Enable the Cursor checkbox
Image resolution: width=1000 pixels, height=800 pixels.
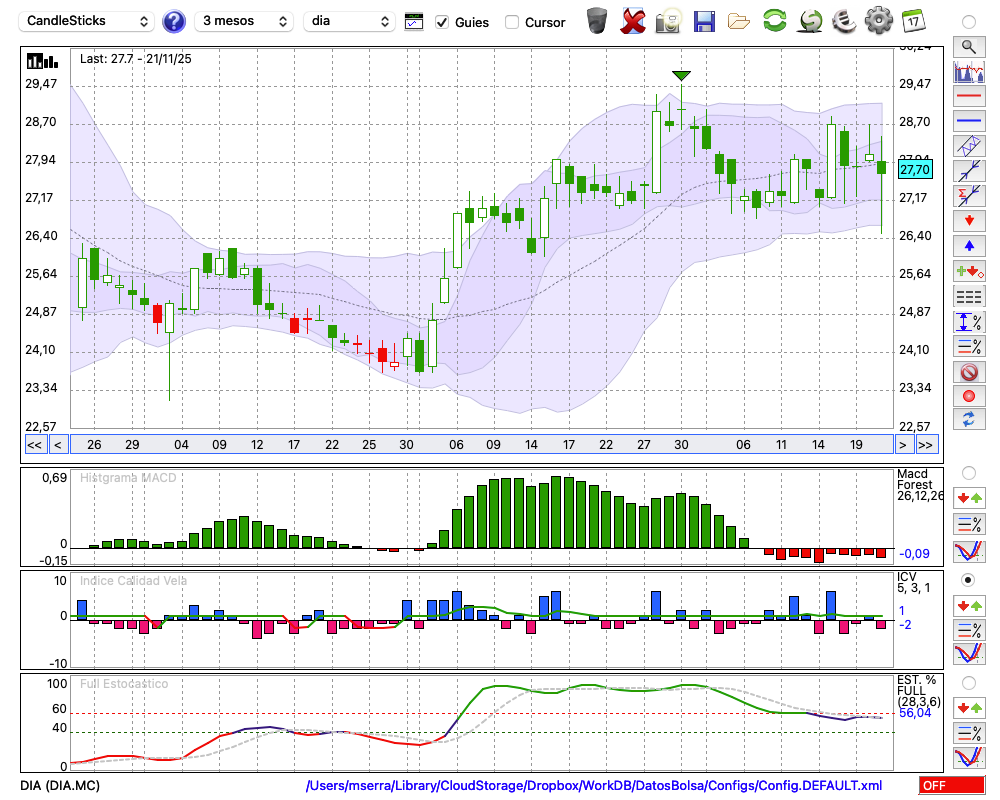click(x=512, y=22)
